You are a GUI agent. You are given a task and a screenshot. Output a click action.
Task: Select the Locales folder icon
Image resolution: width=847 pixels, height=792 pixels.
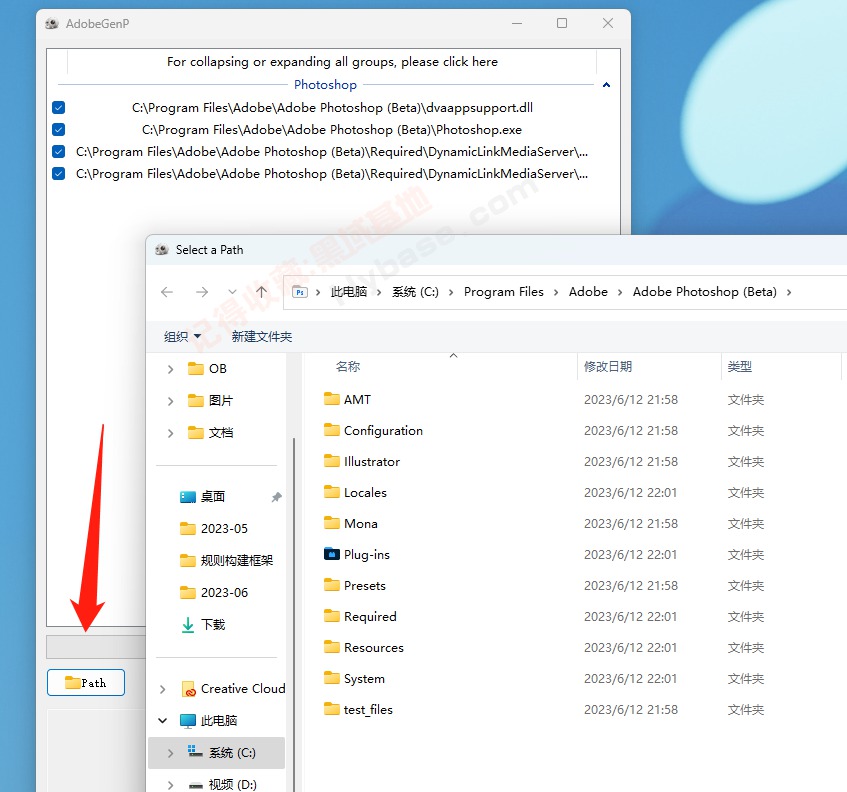(332, 492)
